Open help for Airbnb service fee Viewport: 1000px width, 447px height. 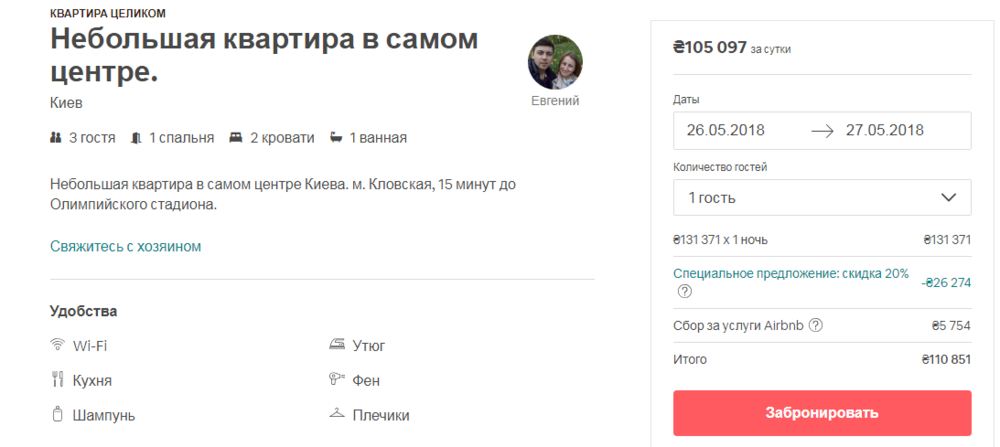click(x=816, y=325)
